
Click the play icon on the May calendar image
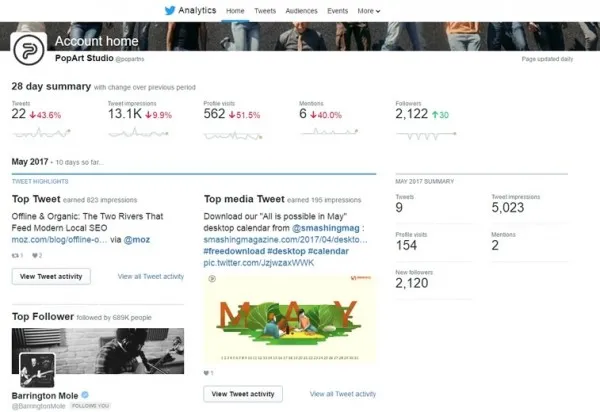click(212, 278)
